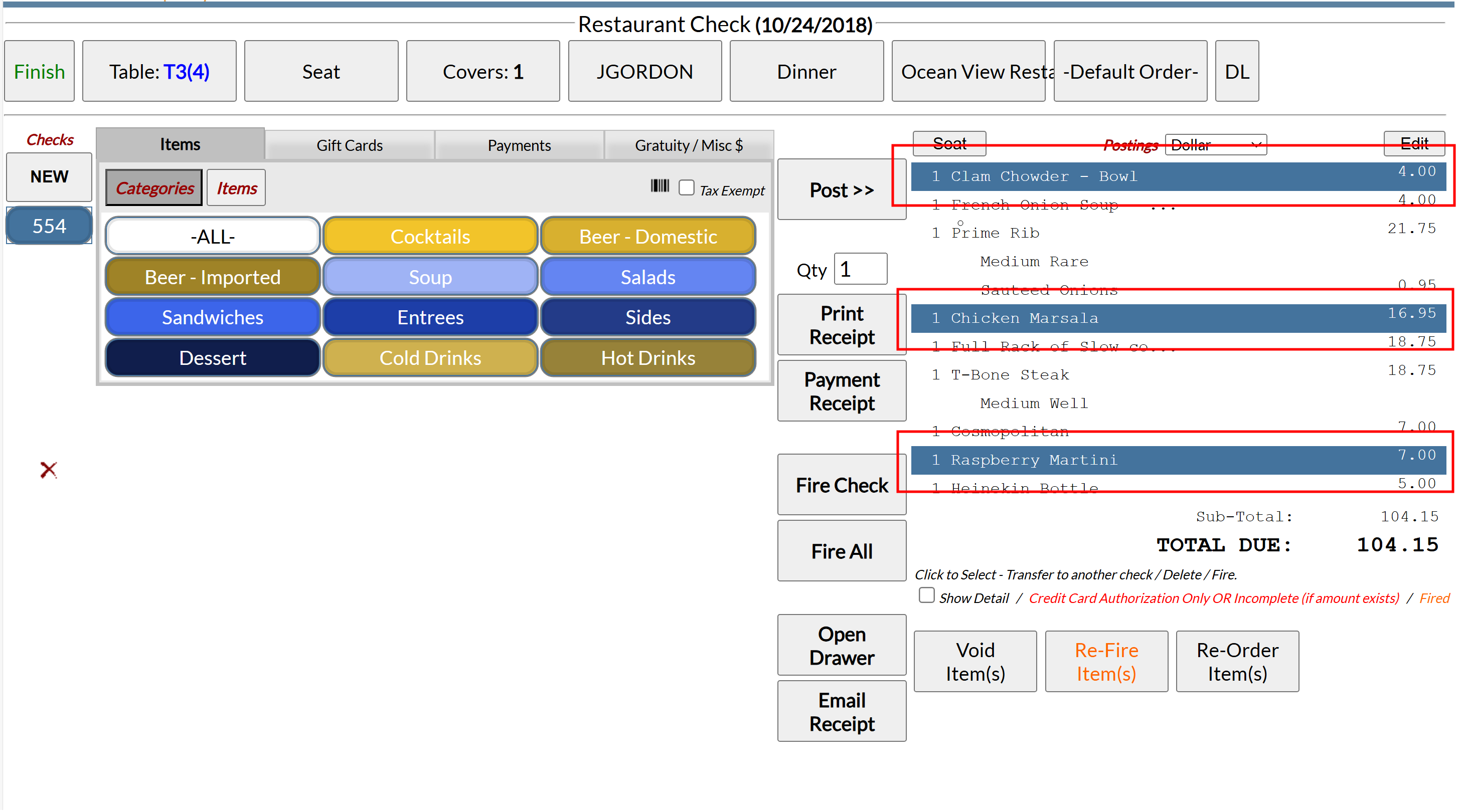Select the Raspberry Martini line
The image size is (1463, 812).
pos(1179,460)
